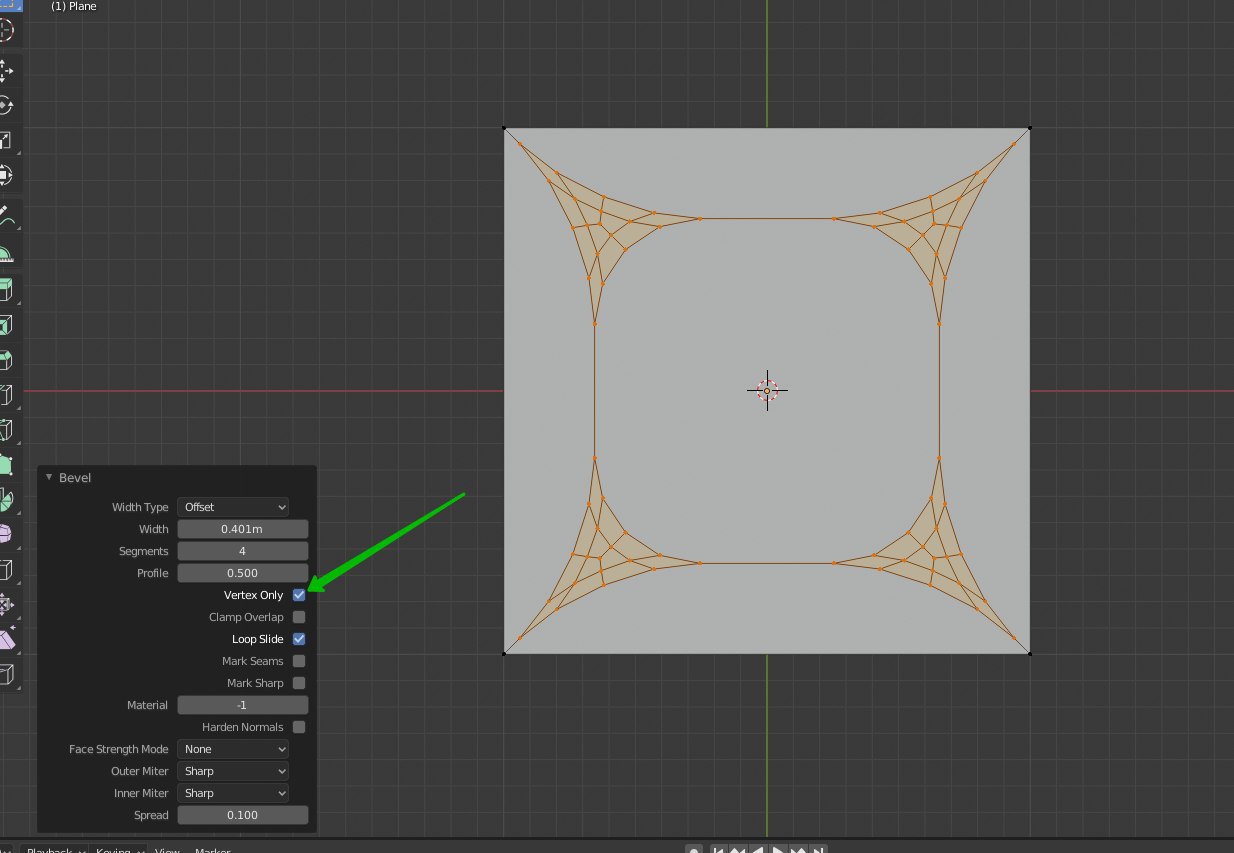Open the Width Type dropdown

click(233, 507)
